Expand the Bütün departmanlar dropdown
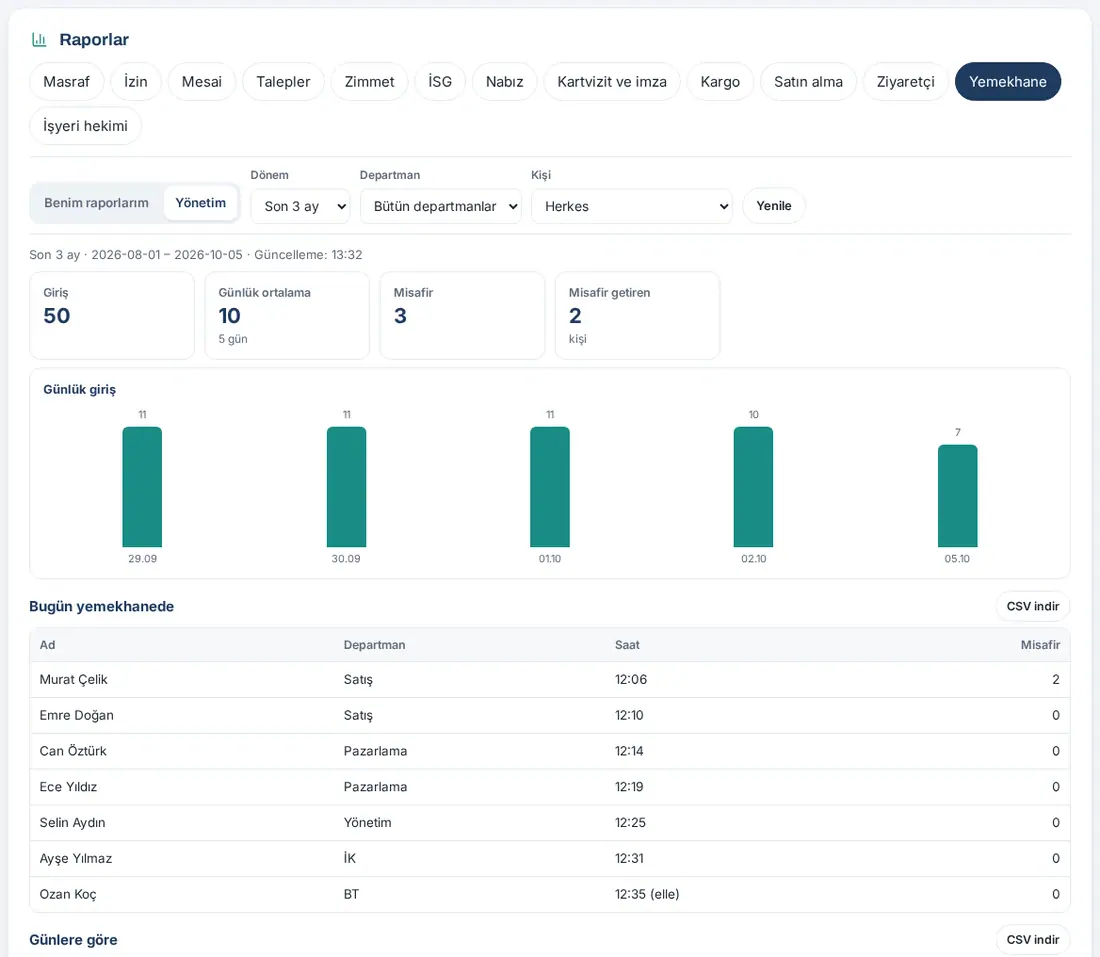The width and height of the screenshot is (1100, 957). point(441,206)
